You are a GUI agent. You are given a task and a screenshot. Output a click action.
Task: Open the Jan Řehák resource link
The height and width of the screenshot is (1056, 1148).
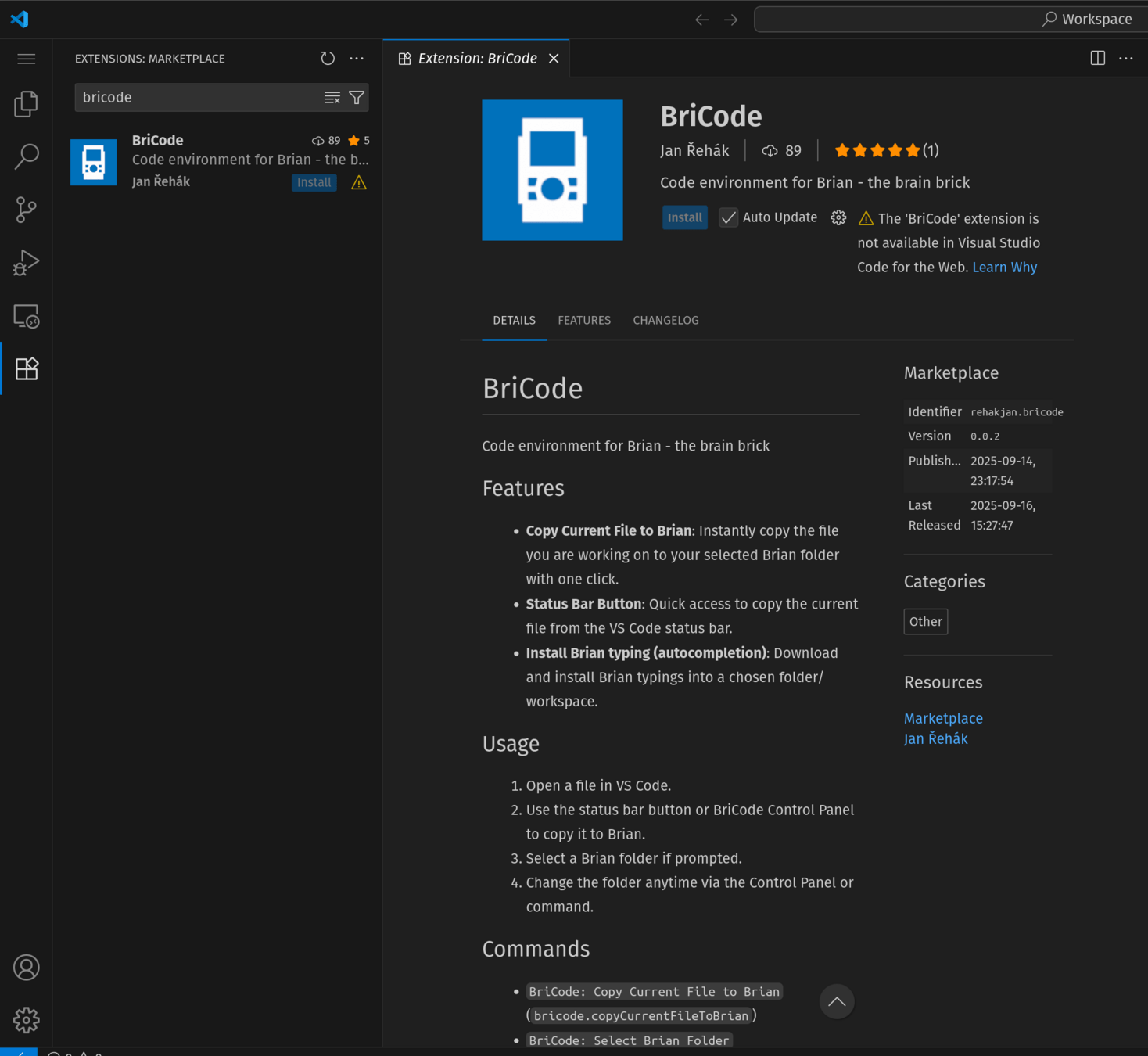935,738
